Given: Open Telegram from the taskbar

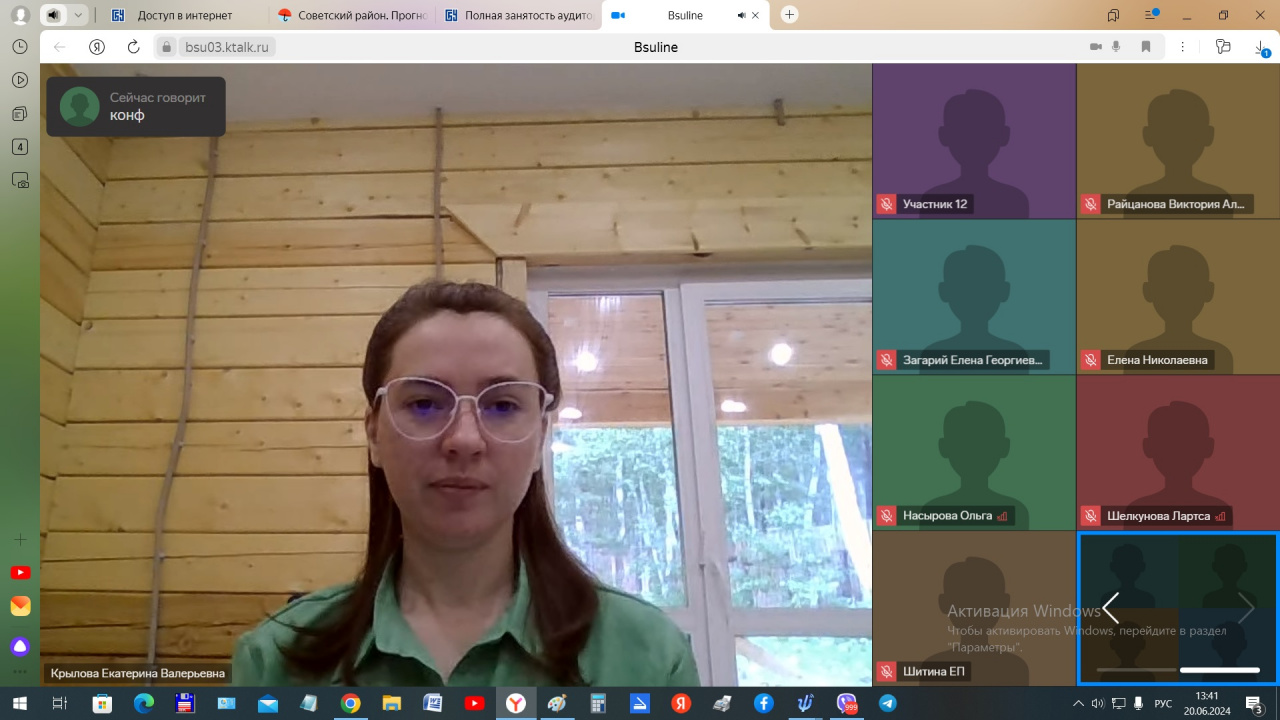Looking at the screenshot, I should point(887,703).
